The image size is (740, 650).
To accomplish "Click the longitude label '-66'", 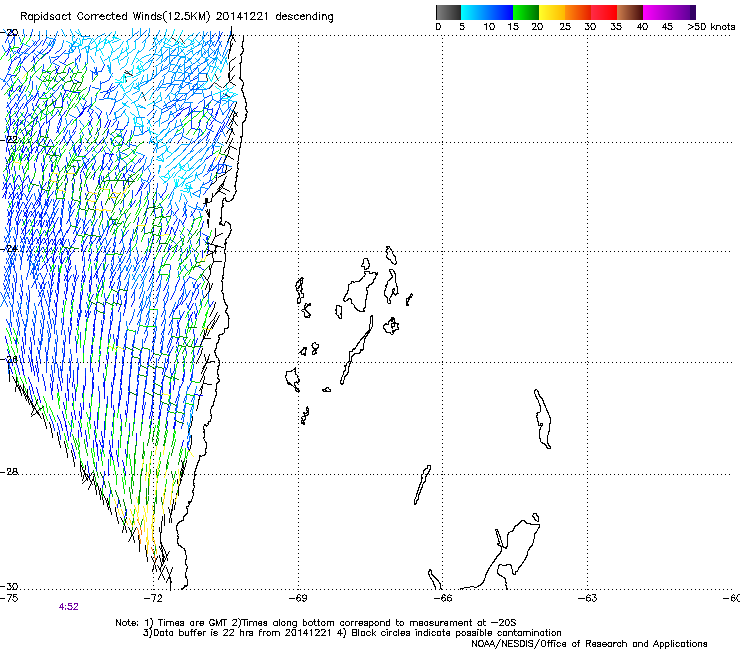I will click(443, 598).
